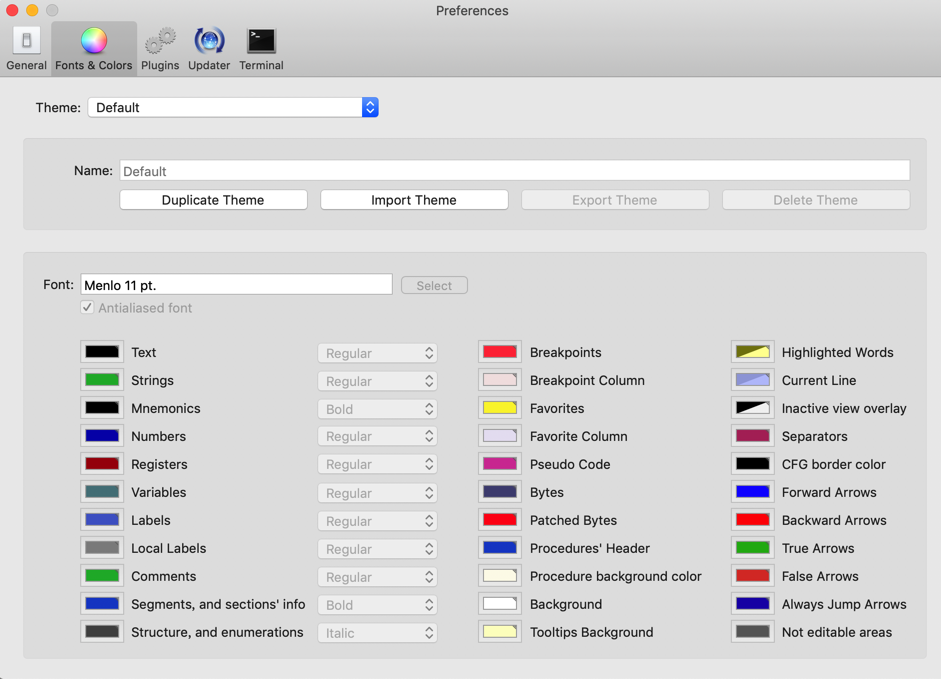This screenshot has width=941, height=679.
Task: Open font style dropdown for Registers
Action: point(377,464)
